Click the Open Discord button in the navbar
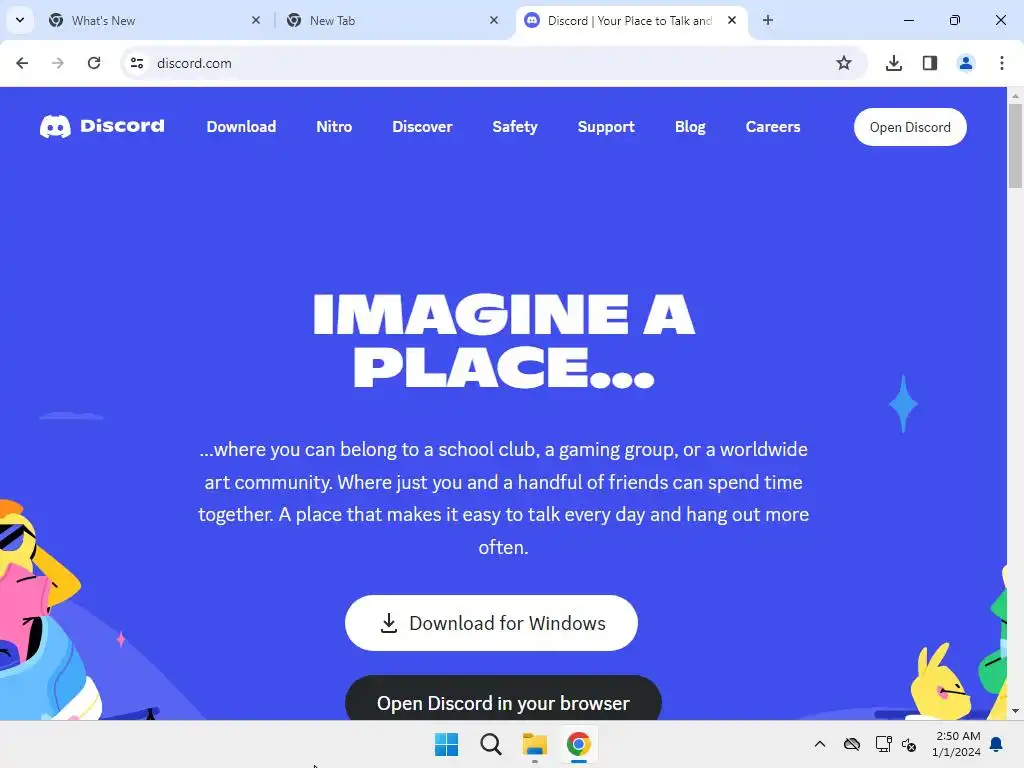This screenshot has height=768, width=1024. pyautogui.click(x=910, y=127)
